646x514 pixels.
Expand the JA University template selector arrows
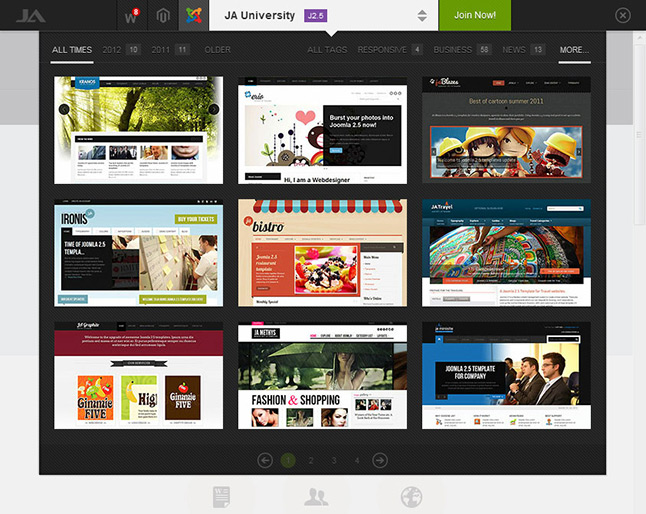(x=422, y=16)
